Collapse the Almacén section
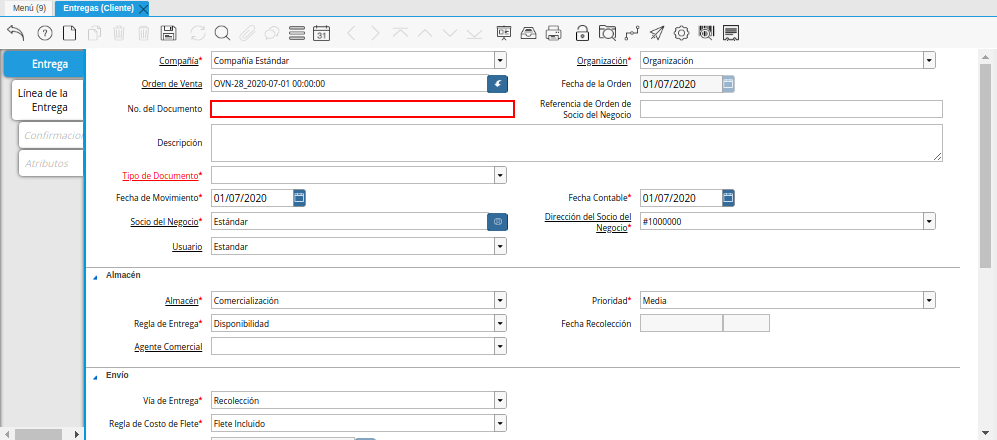 [96, 277]
